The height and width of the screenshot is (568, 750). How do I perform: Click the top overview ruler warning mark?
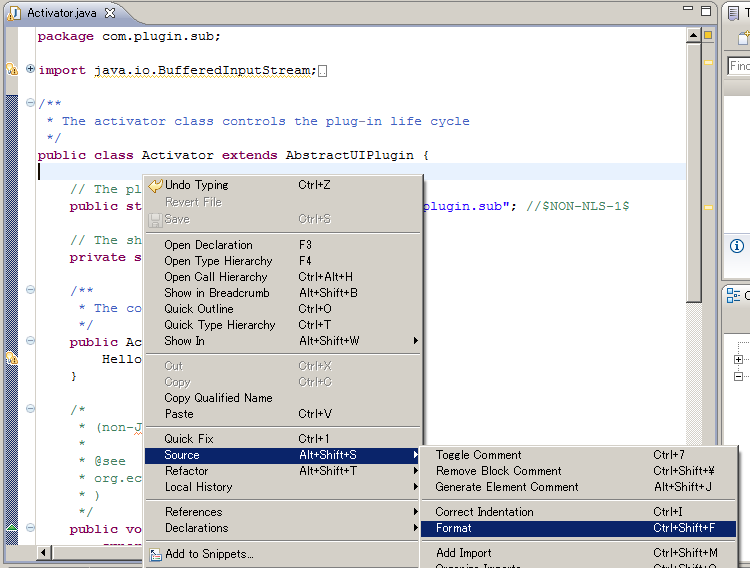(708, 62)
